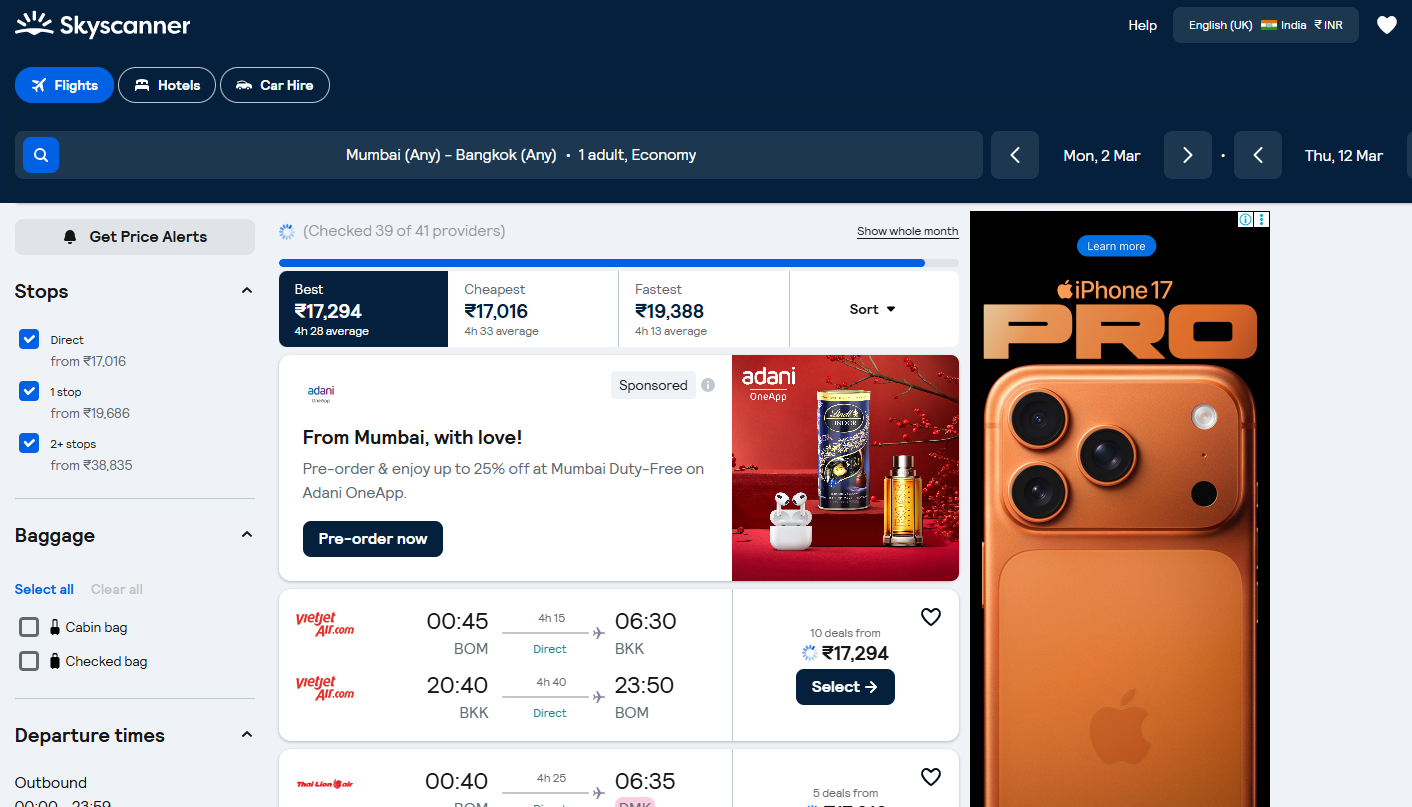Enable the Cabin bag checkbox
This screenshot has width=1412, height=807.
point(29,627)
